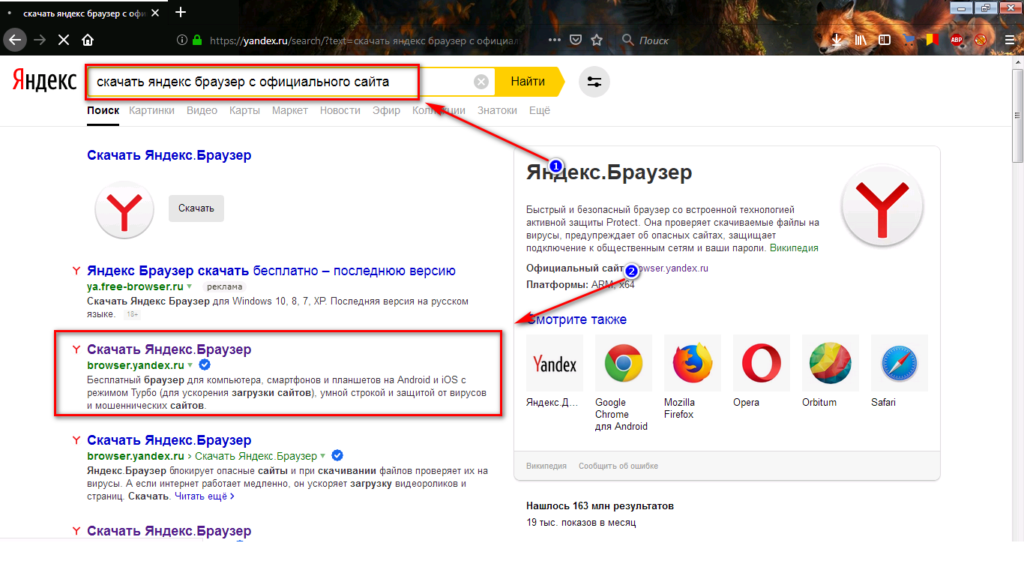Click Википедия footer link in info card
The width and height of the screenshot is (1024, 576).
pyautogui.click(x=547, y=466)
